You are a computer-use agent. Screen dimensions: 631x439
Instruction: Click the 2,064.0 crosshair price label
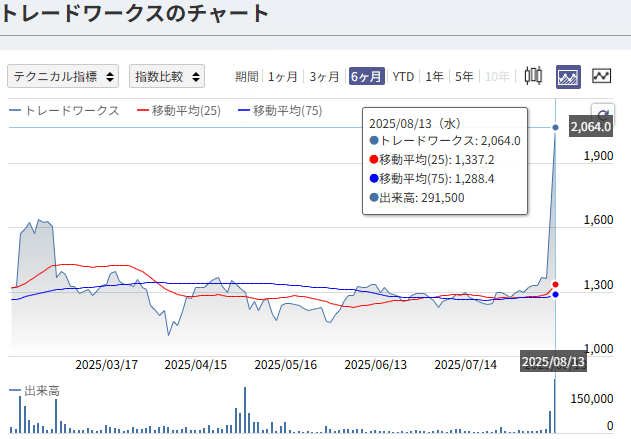pyautogui.click(x=591, y=127)
